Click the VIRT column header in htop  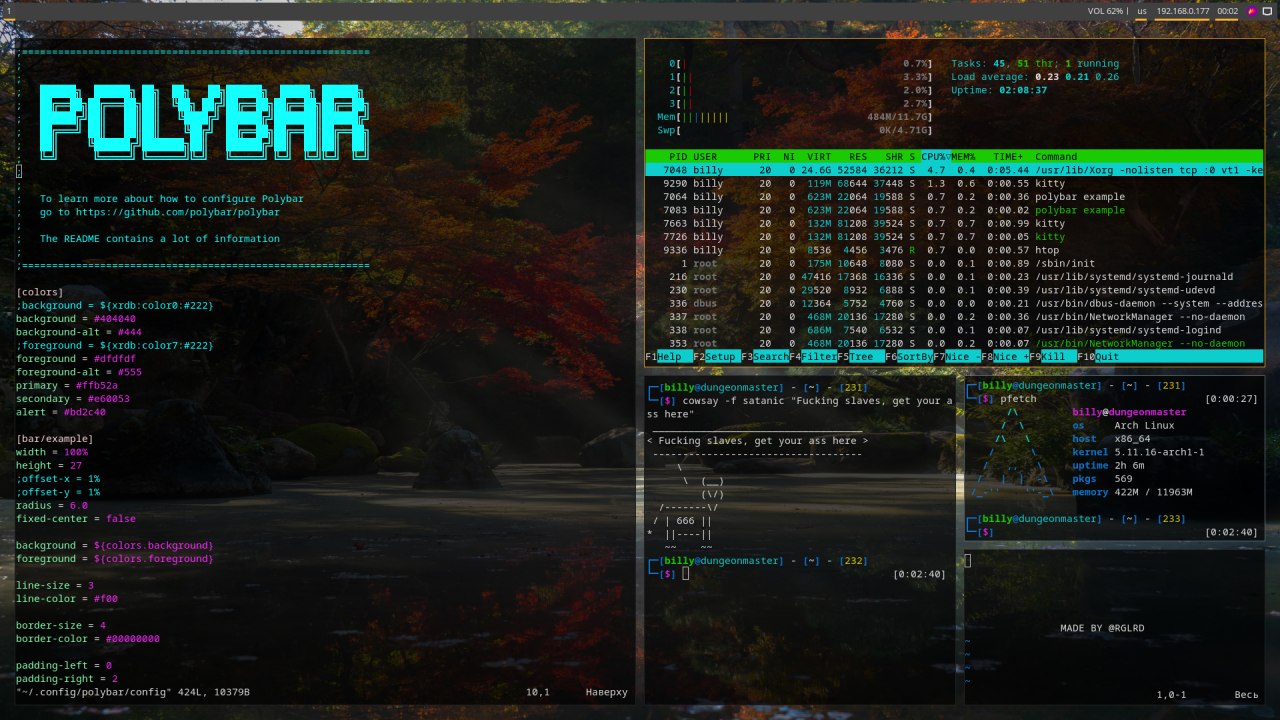819,157
